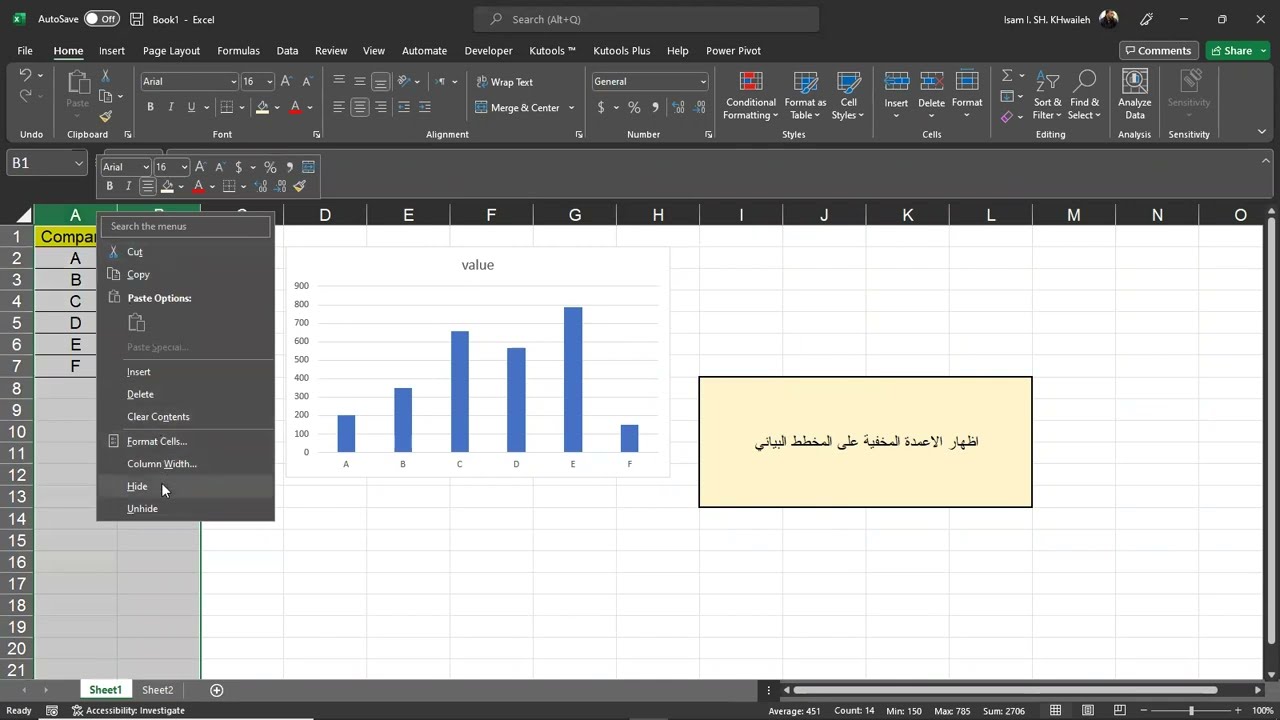Click the ribbon Fill Color yellow swatch
This screenshot has height=720, width=1280.
click(262, 107)
